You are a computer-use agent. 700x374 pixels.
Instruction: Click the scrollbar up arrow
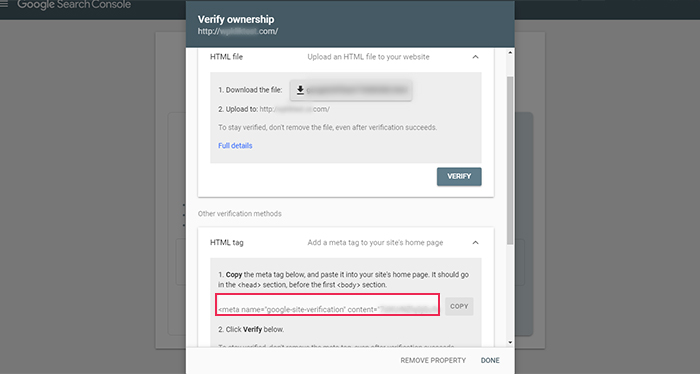(x=510, y=53)
